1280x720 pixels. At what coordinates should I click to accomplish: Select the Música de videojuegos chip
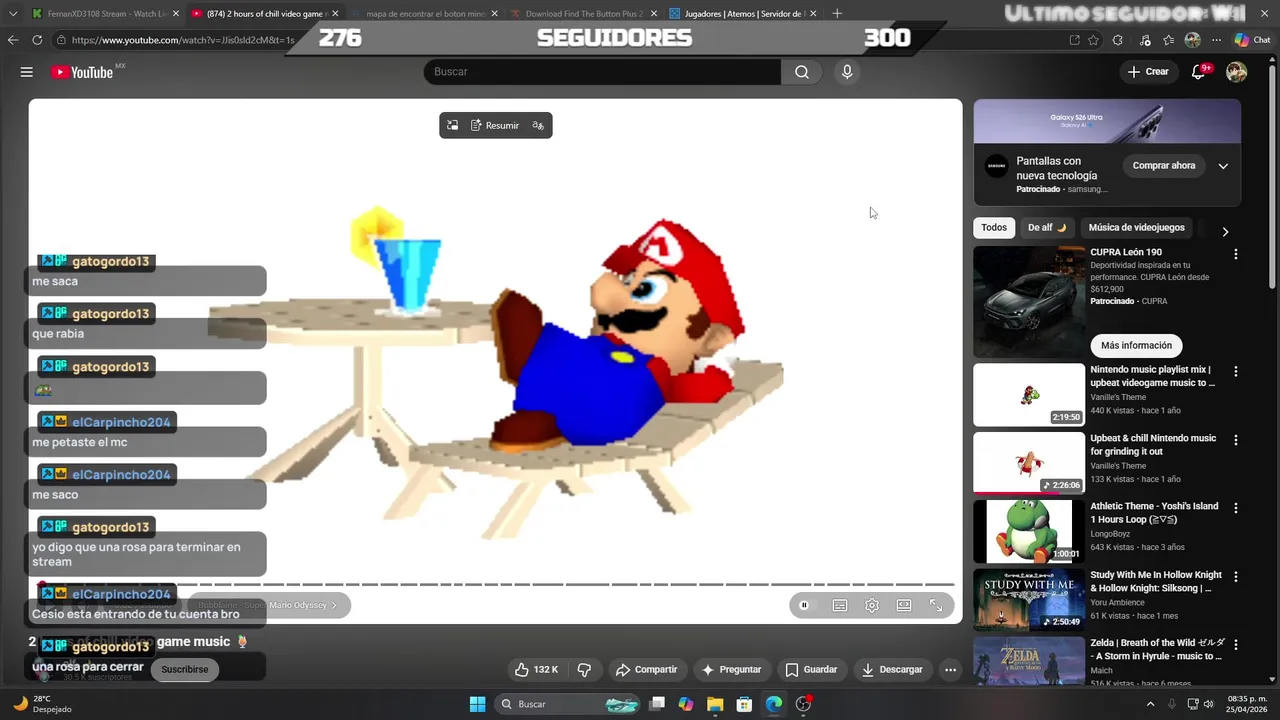pos(1136,227)
